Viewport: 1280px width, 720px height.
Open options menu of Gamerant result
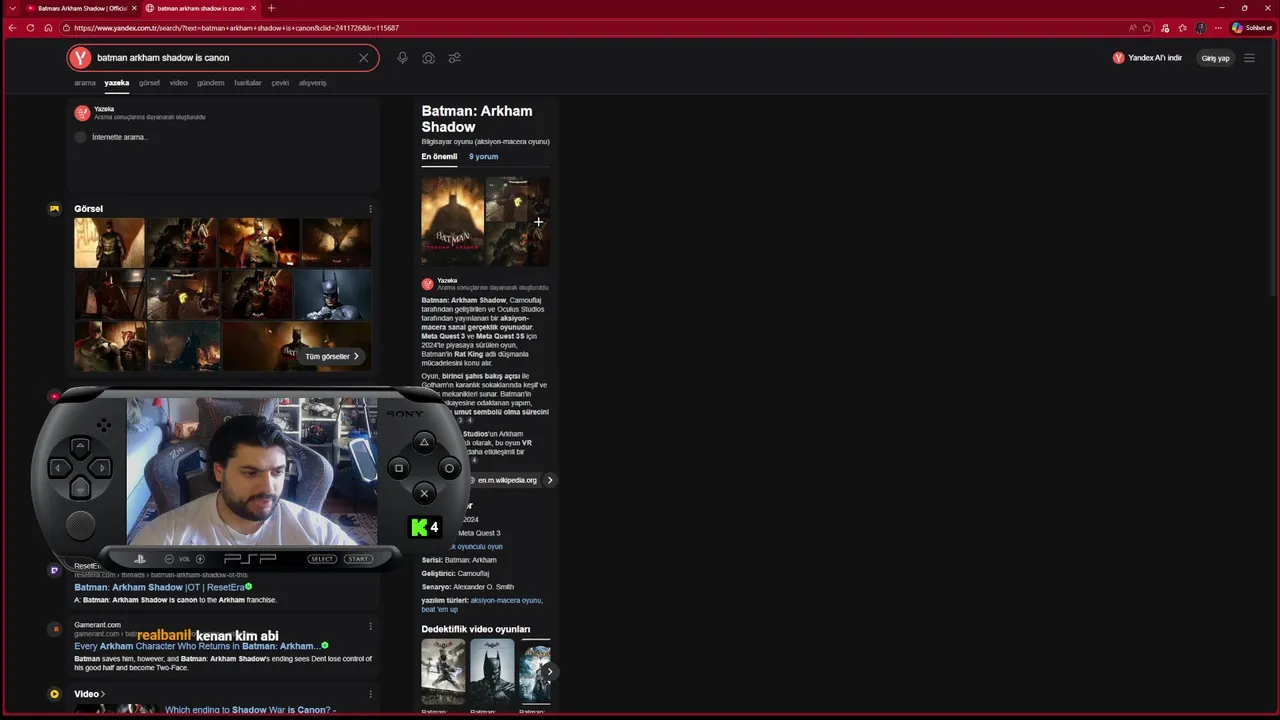click(x=370, y=626)
